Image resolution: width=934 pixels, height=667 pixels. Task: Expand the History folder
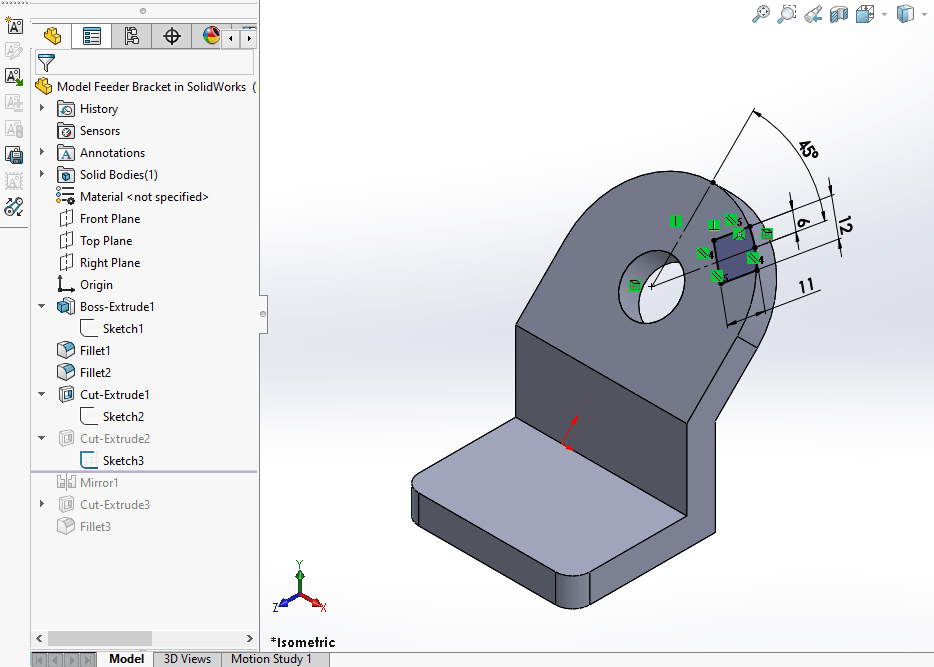pyautogui.click(x=41, y=108)
